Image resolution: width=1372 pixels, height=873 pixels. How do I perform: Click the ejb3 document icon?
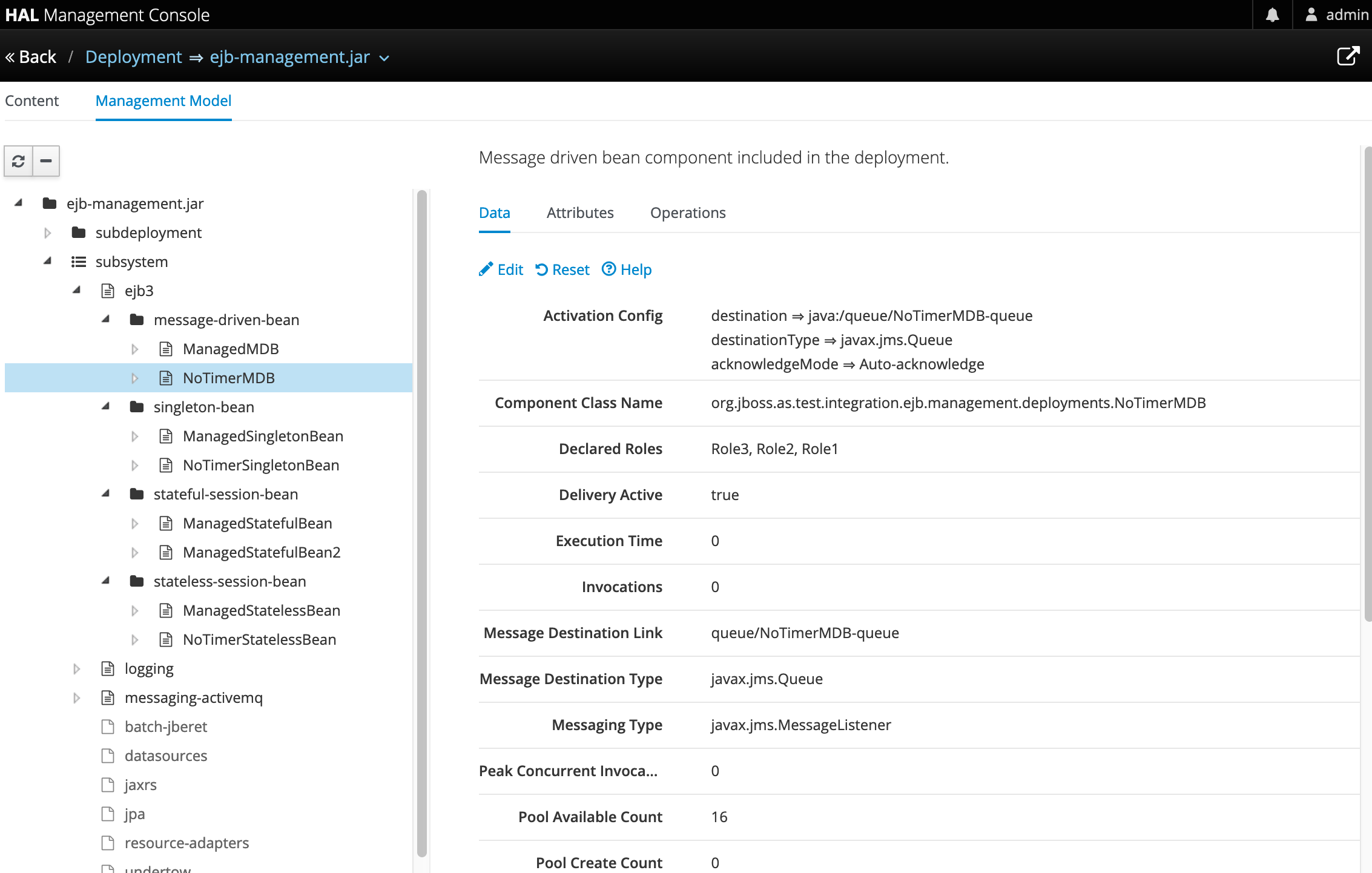(x=108, y=290)
